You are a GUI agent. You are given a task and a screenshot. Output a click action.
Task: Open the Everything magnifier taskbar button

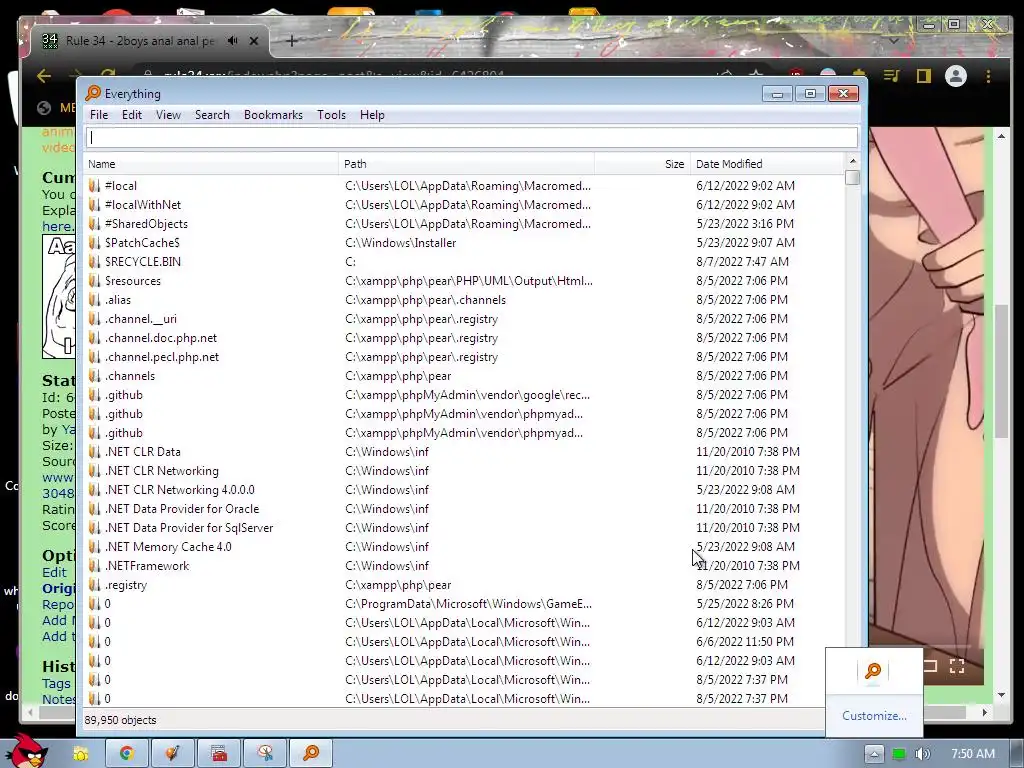coord(312,754)
